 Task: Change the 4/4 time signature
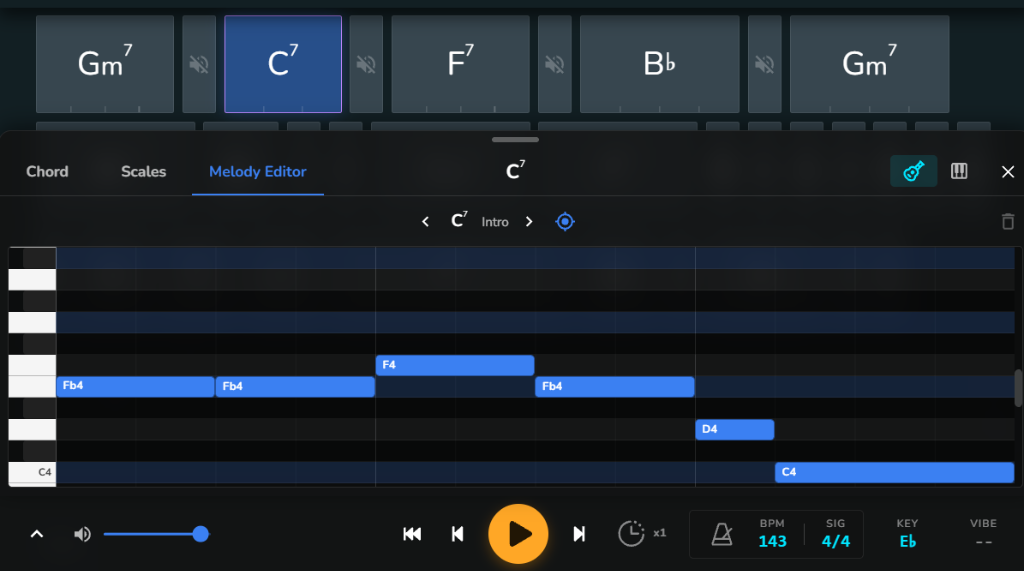point(836,542)
